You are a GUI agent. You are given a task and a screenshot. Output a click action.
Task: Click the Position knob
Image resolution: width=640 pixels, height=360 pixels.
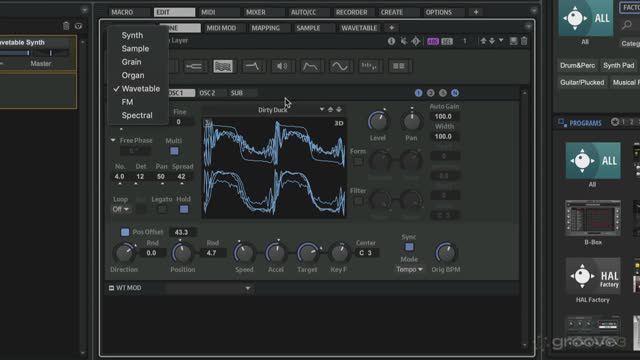(x=182, y=253)
